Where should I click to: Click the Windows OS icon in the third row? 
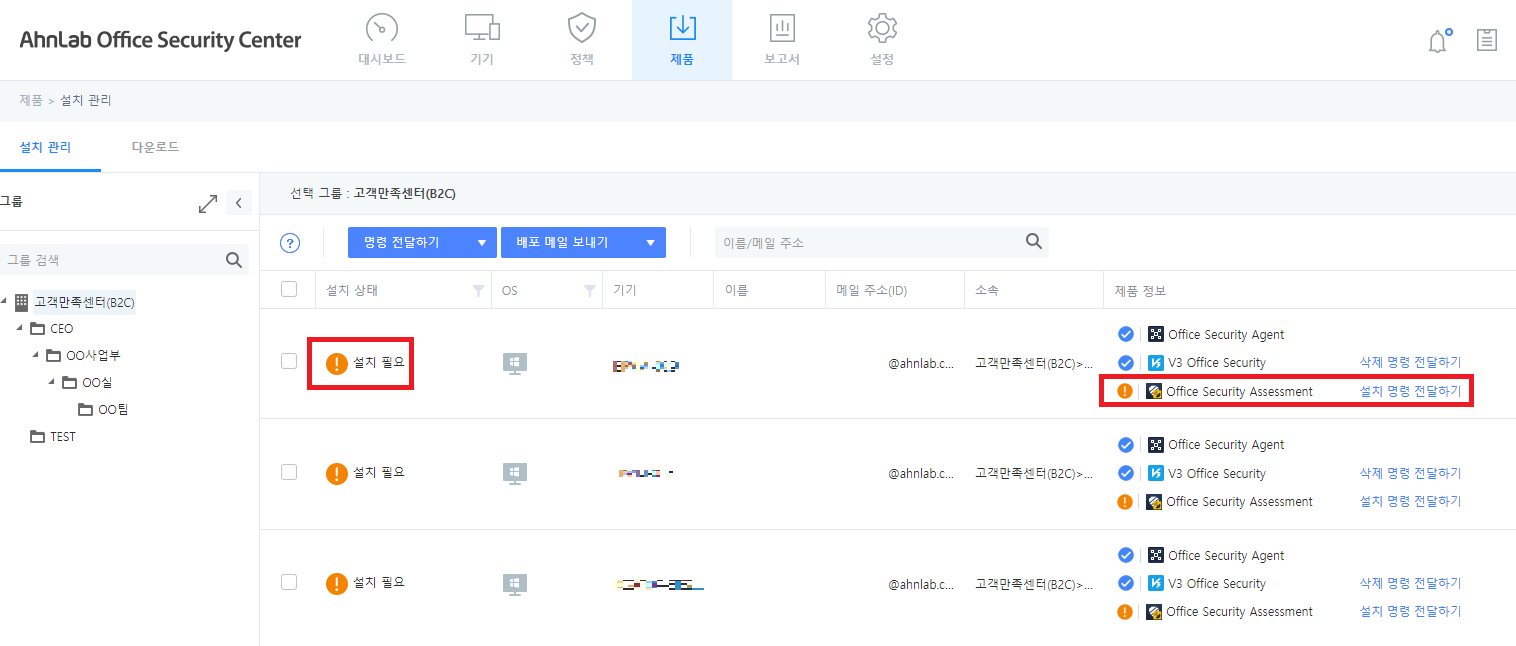514,585
